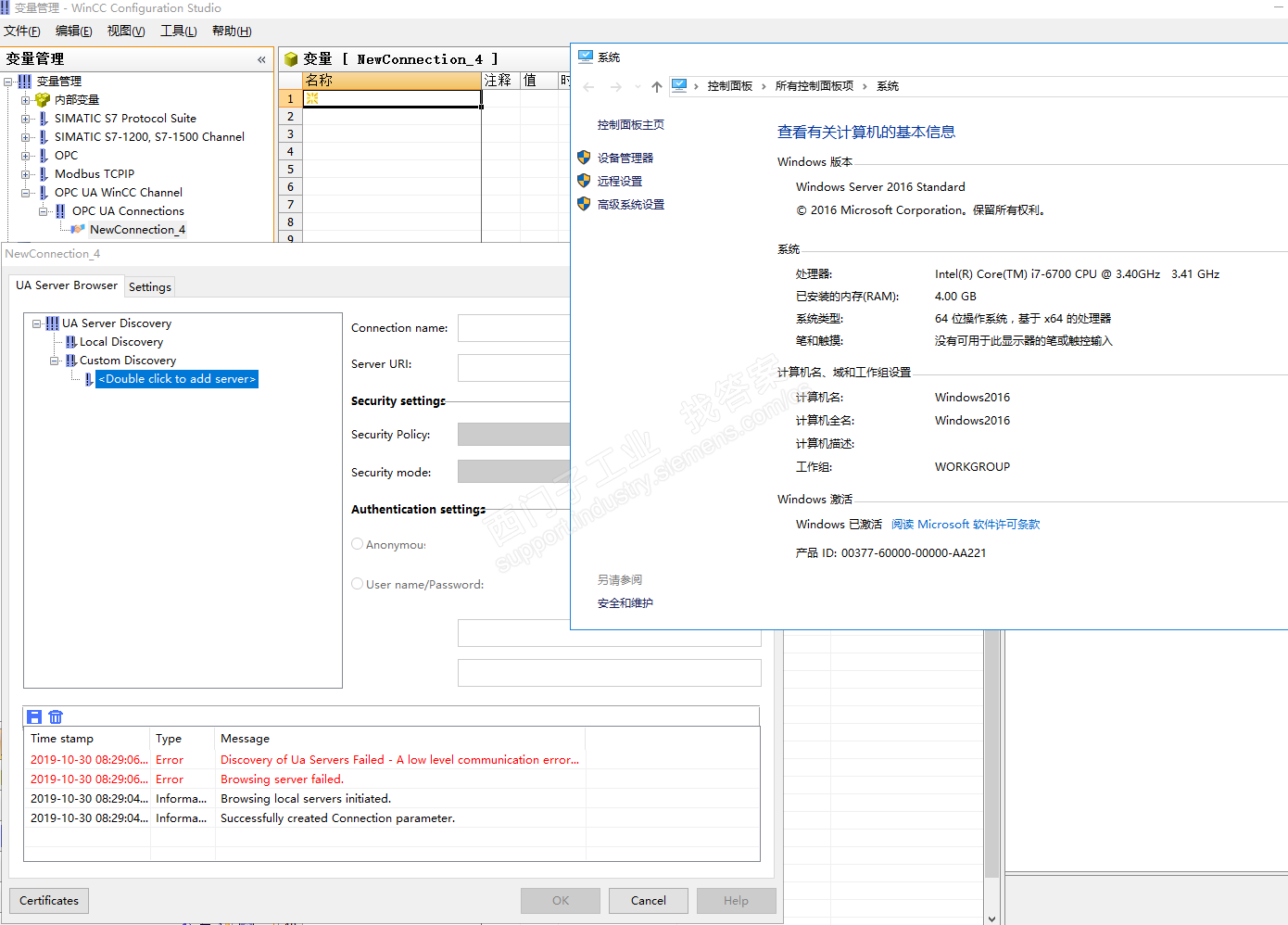Collapse the 变量管理 panel with the double chevron
Screen dimensions: 1288x925
tap(261, 59)
